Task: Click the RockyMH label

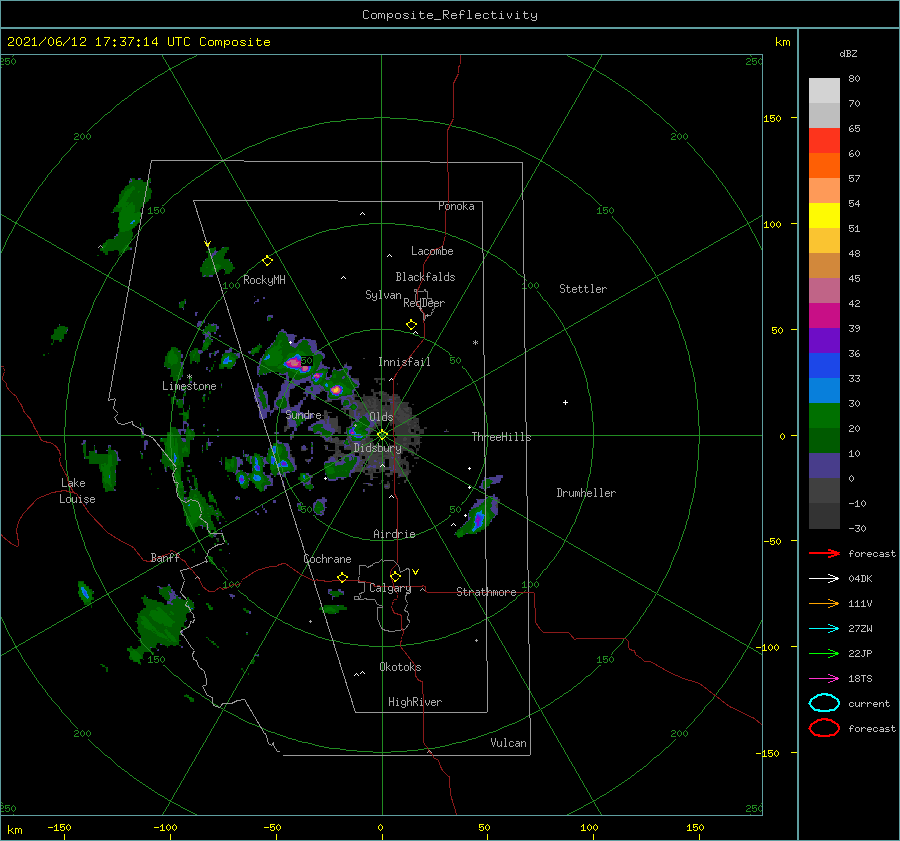Action: [264, 280]
